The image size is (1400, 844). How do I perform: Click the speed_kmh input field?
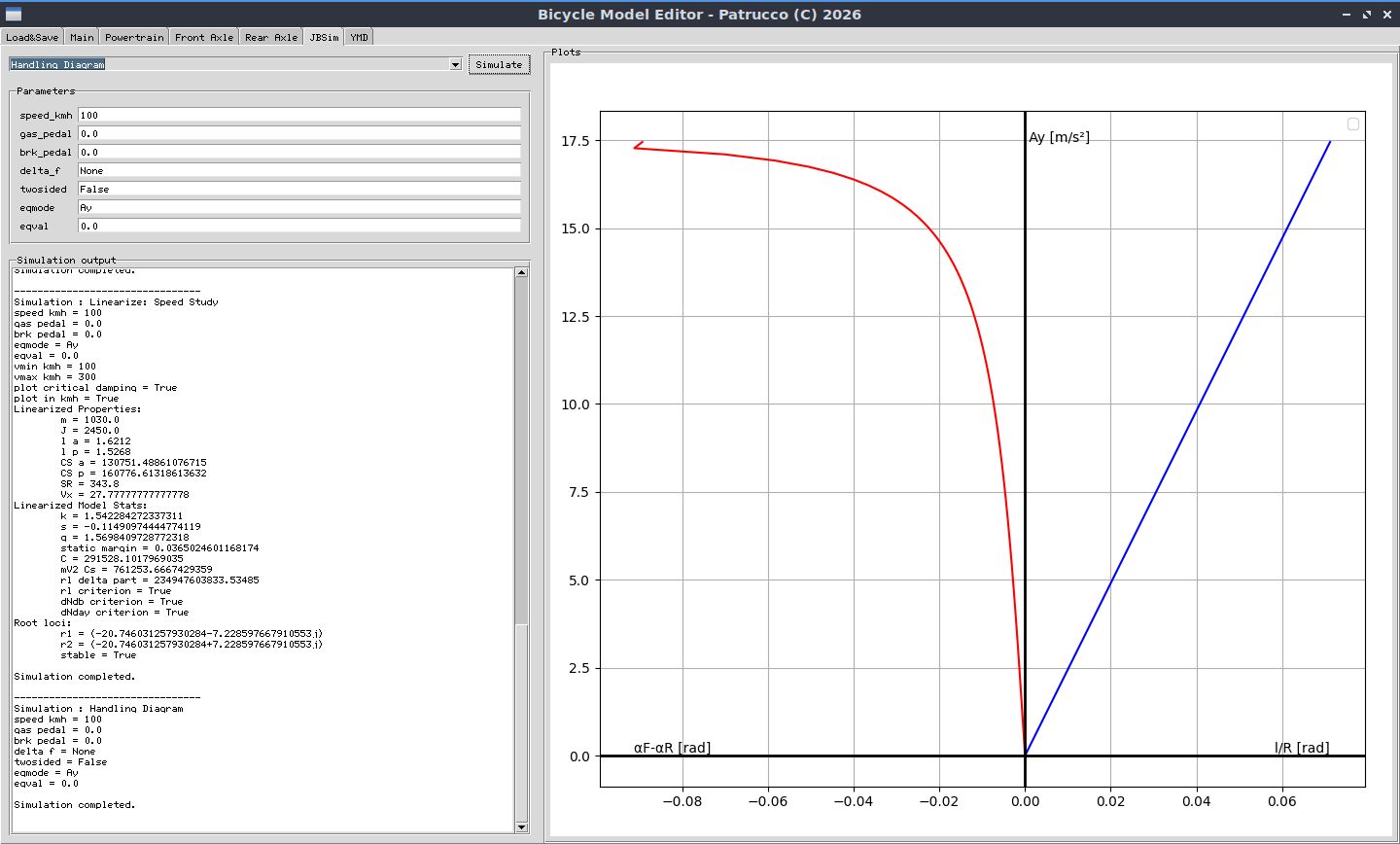click(x=299, y=115)
